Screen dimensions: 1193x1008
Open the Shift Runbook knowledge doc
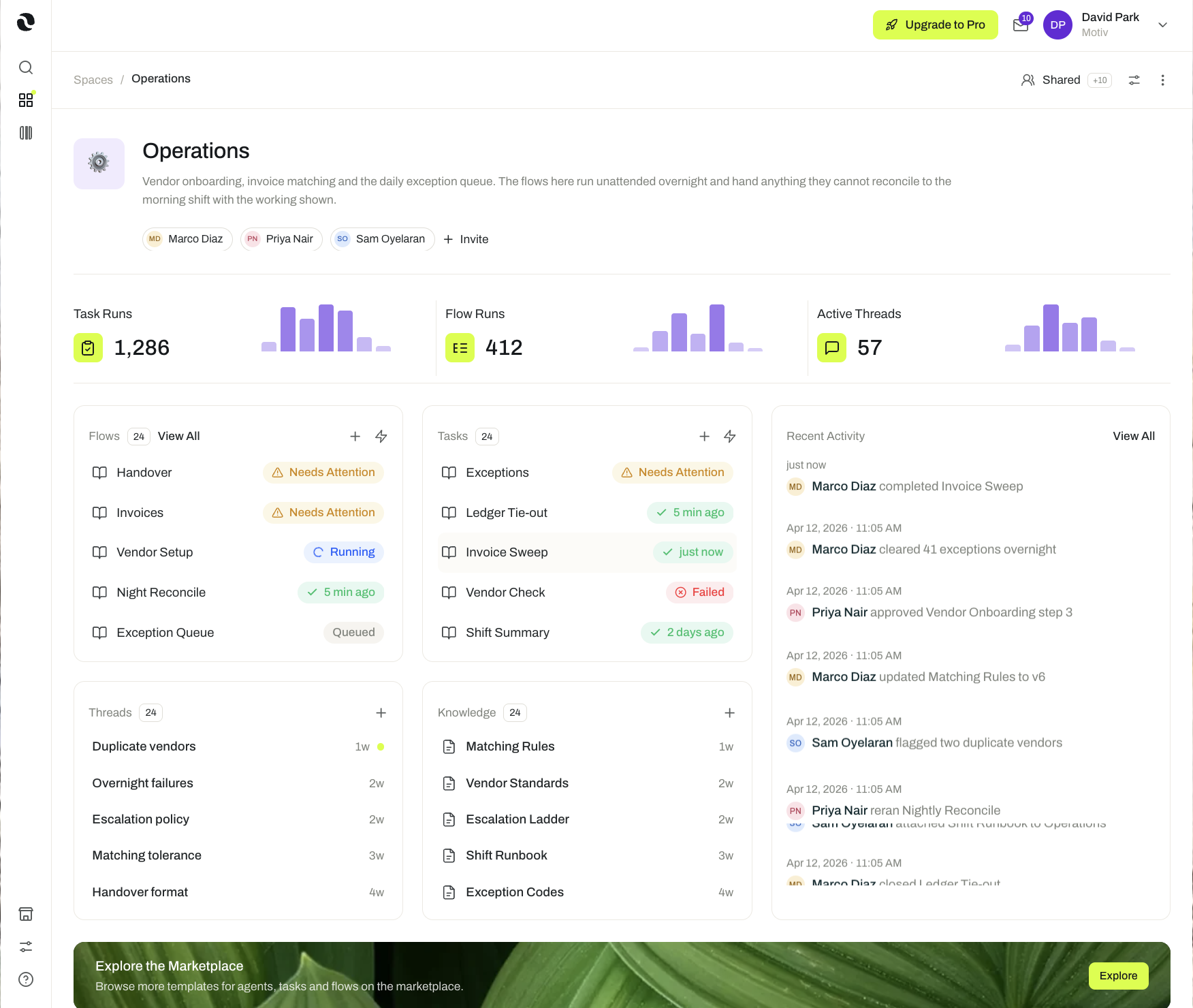tap(587, 855)
